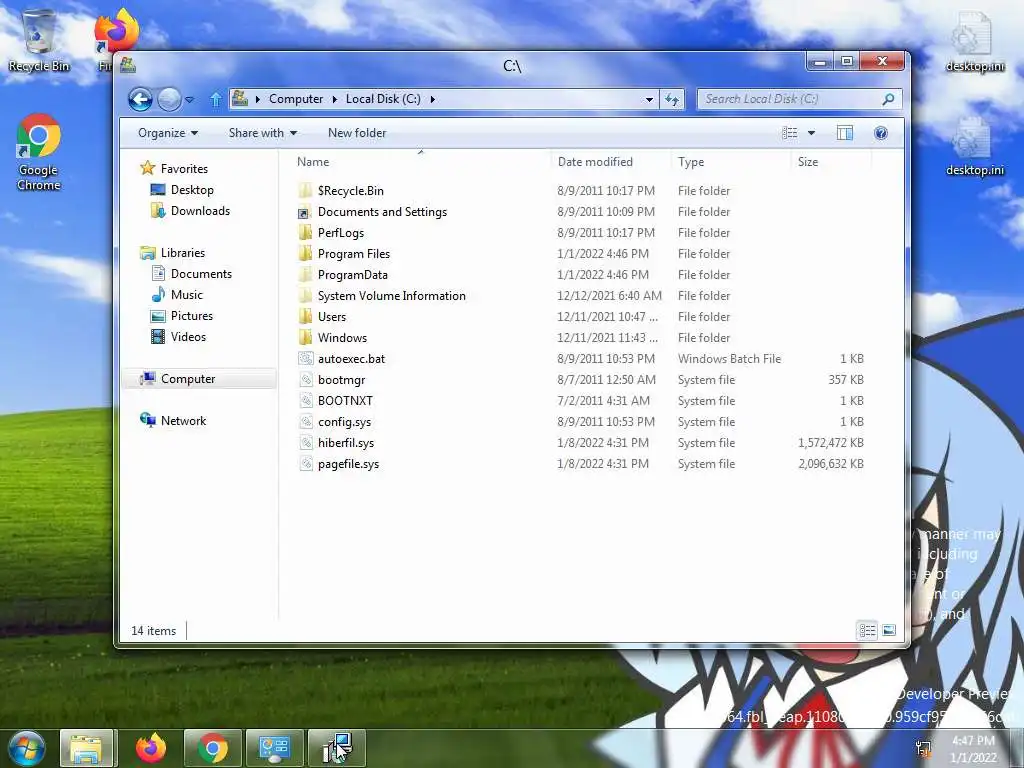Click the Forward navigation arrow button
Screen dimensions: 1024x768
tap(170, 99)
